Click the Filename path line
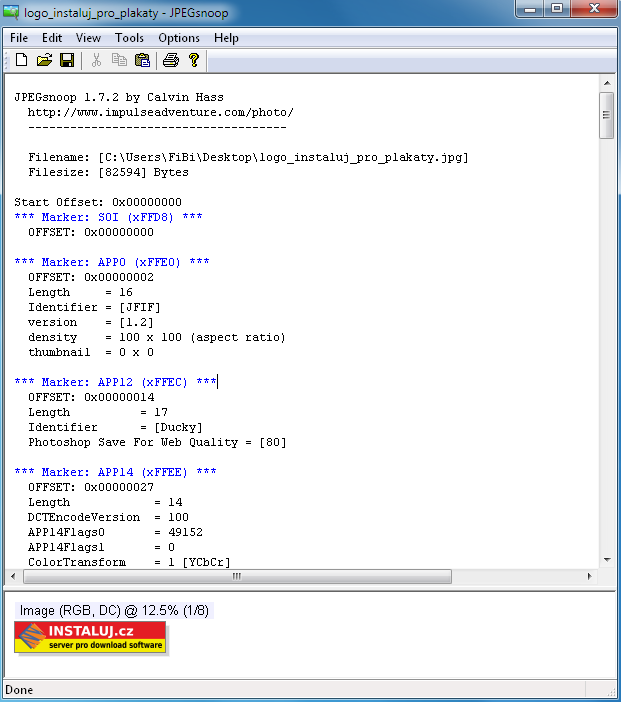This screenshot has width=621, height=702. tap(248, 157)
